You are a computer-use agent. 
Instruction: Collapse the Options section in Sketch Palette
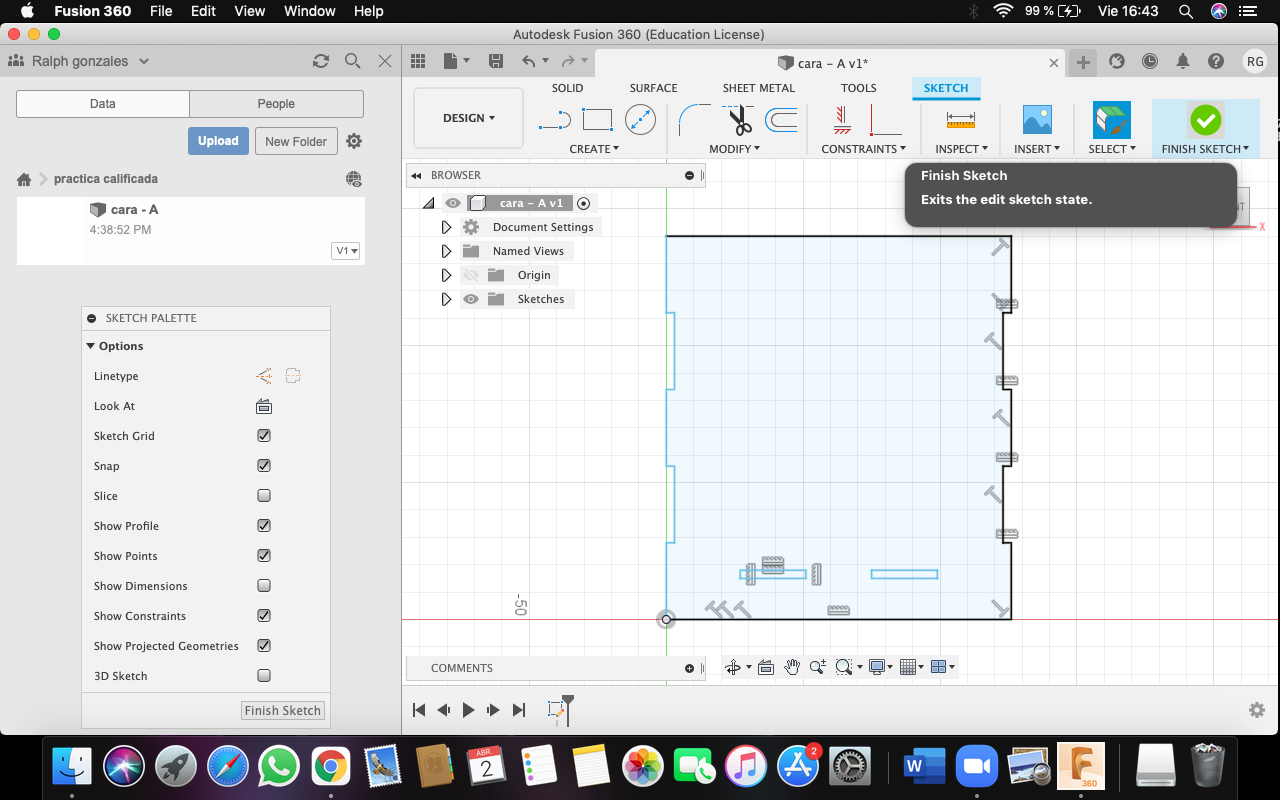click(91, 346)
